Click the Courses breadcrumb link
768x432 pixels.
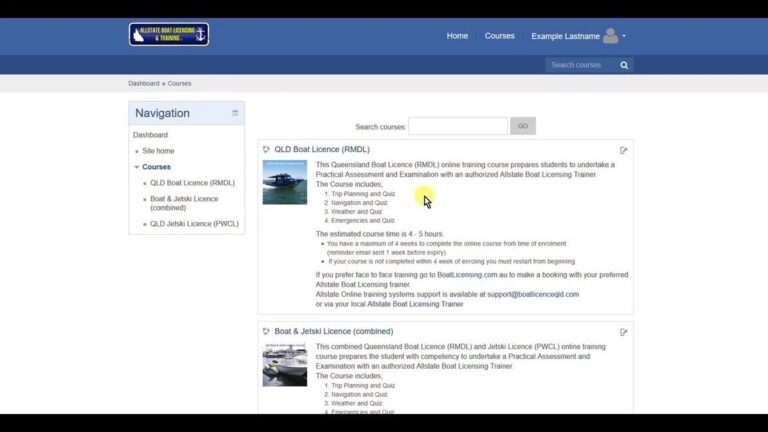click(x=179, y=83)
